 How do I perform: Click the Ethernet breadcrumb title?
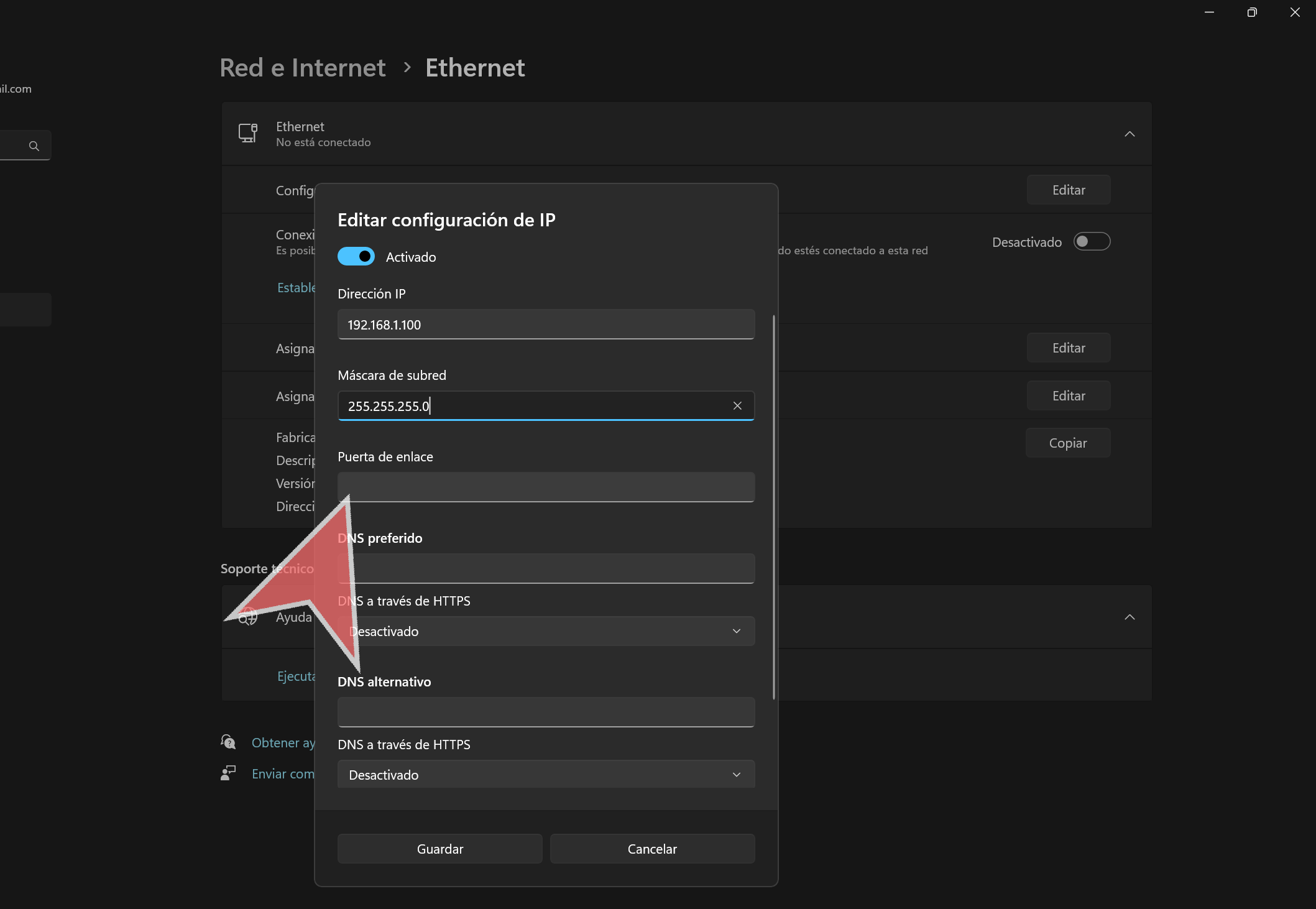(x=475, y=67)
